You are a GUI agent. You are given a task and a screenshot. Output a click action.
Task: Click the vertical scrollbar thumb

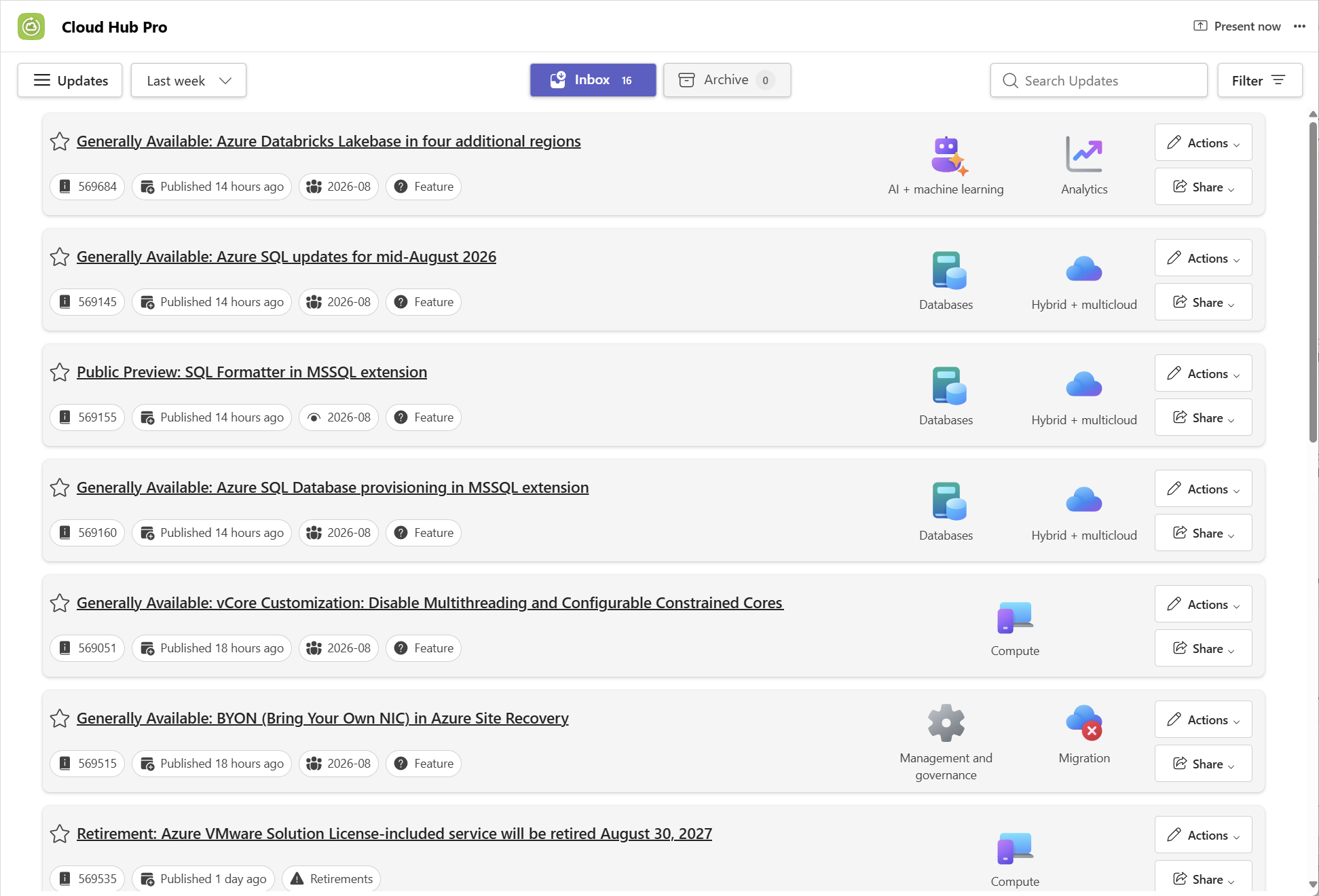tap(1313, 282)
